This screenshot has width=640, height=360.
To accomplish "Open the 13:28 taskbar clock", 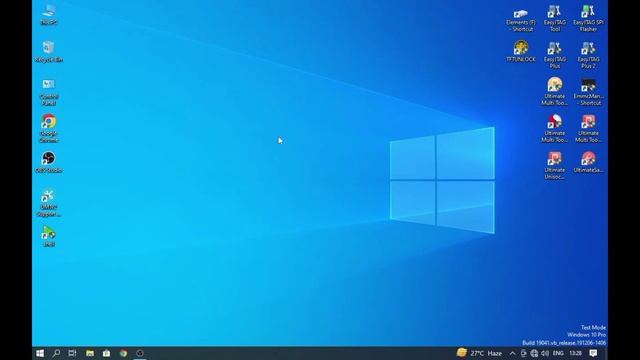I will [x=575, y=353].
